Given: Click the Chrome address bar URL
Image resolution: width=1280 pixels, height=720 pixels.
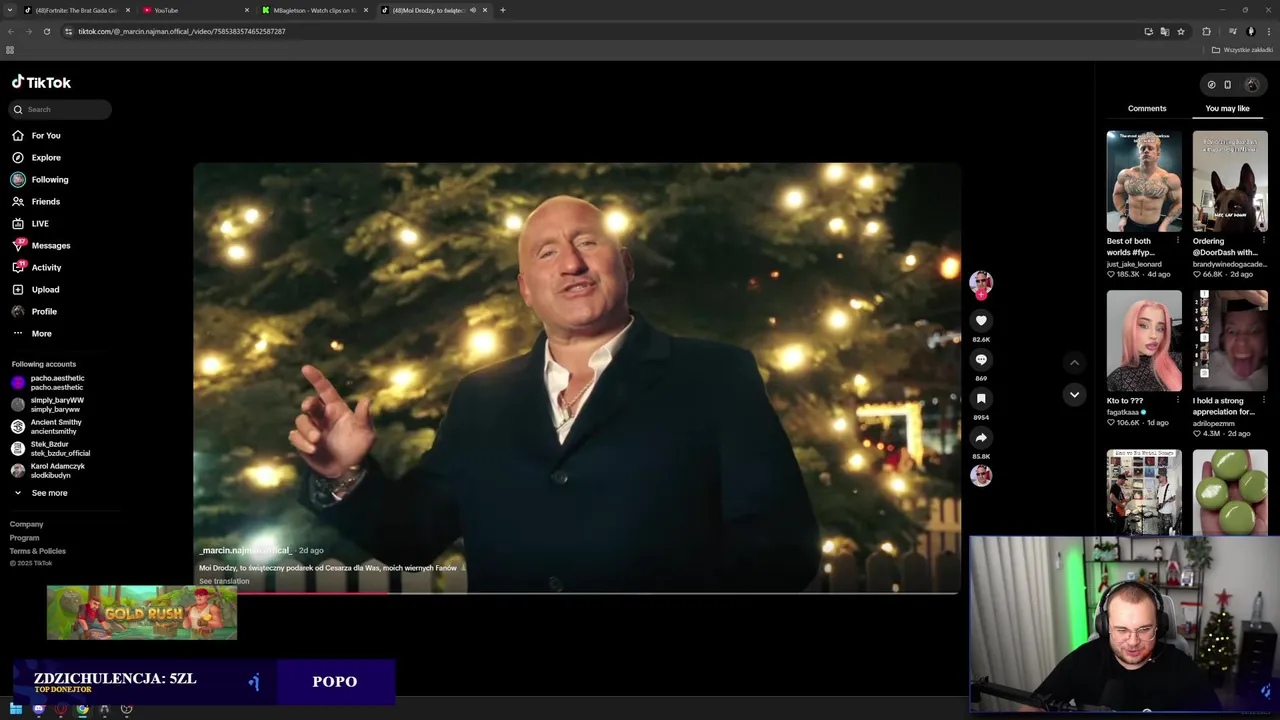Looking at the screenshot, I should (182, 31).
